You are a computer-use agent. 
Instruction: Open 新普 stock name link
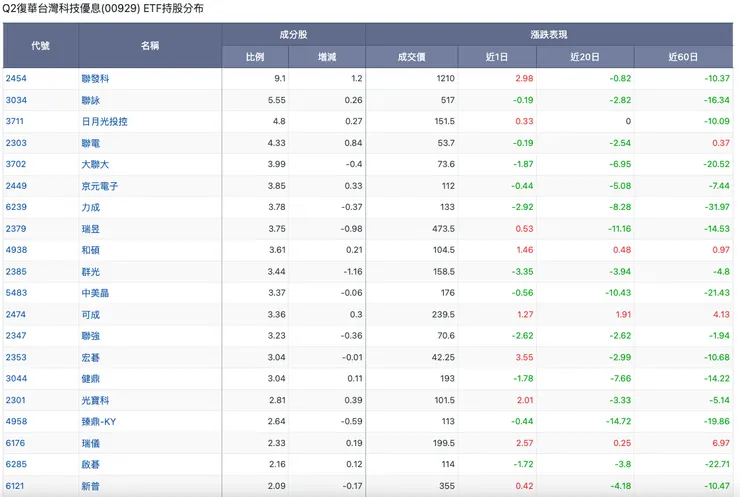[x=91, y=486]
